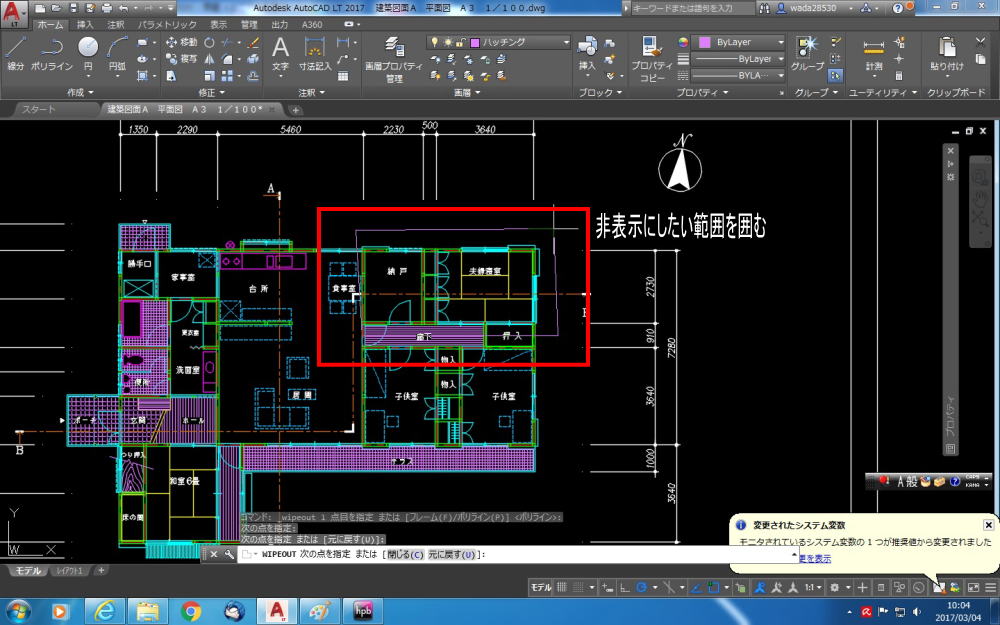This screenshot has width=1000, height=625.
Task: Open the ホーム ribbon tab
Action: click(x=50, y=24)
